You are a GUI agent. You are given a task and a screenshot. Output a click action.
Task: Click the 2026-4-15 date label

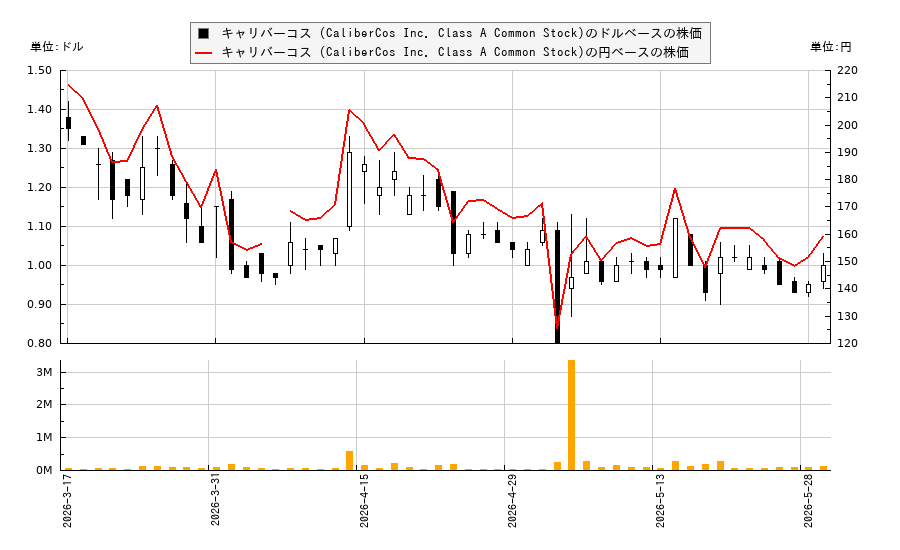pos(364,501)
